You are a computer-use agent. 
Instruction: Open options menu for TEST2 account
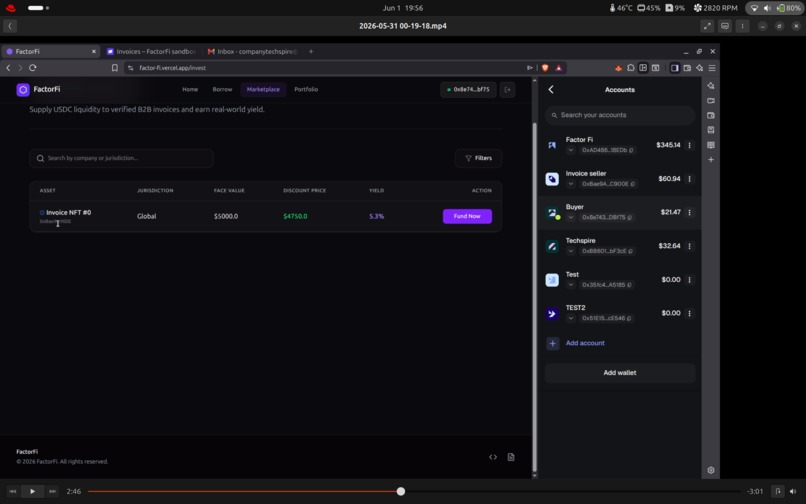tap(689, 313)
